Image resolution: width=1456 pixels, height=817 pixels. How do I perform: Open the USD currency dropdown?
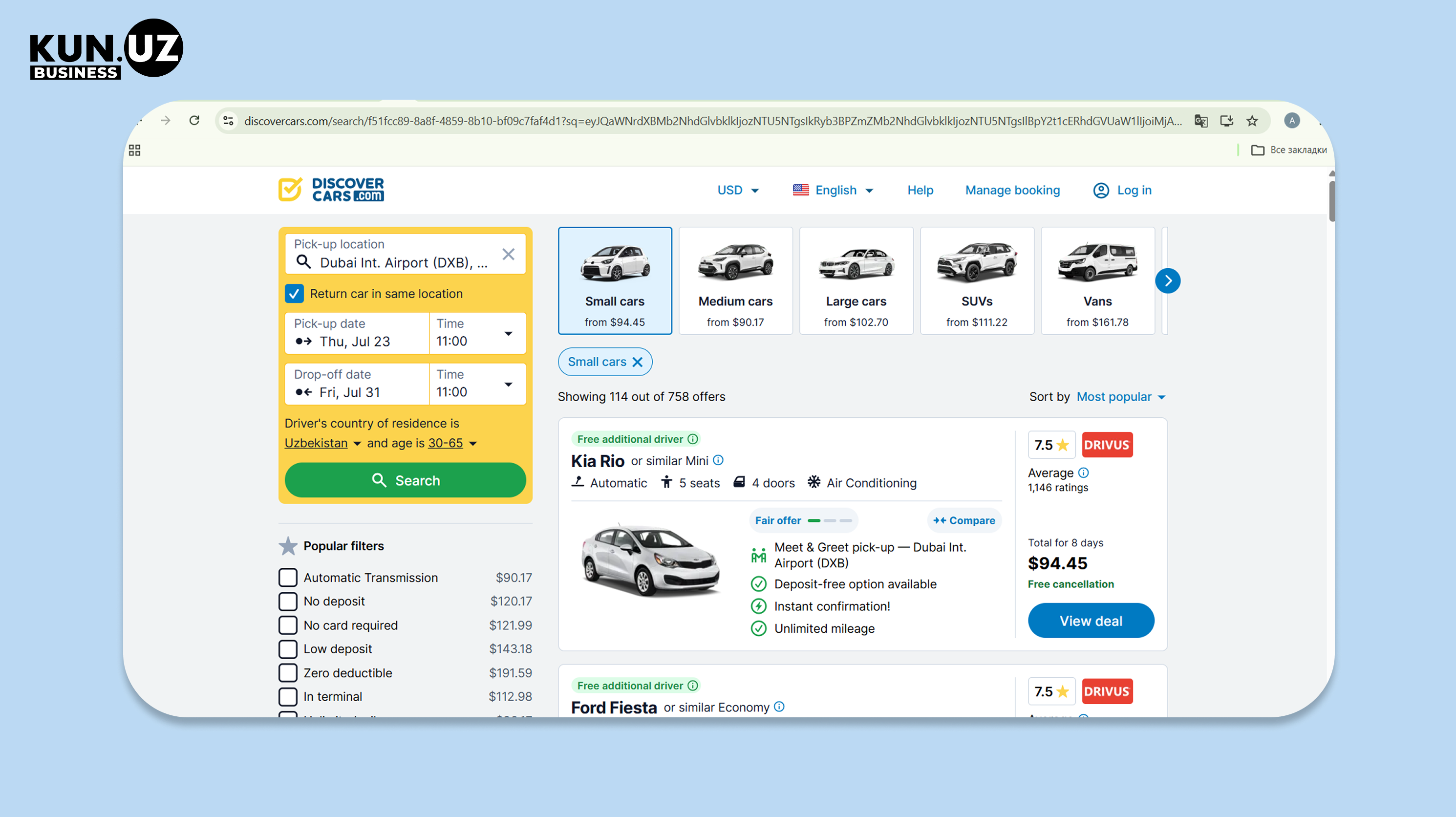click(738, 191)
